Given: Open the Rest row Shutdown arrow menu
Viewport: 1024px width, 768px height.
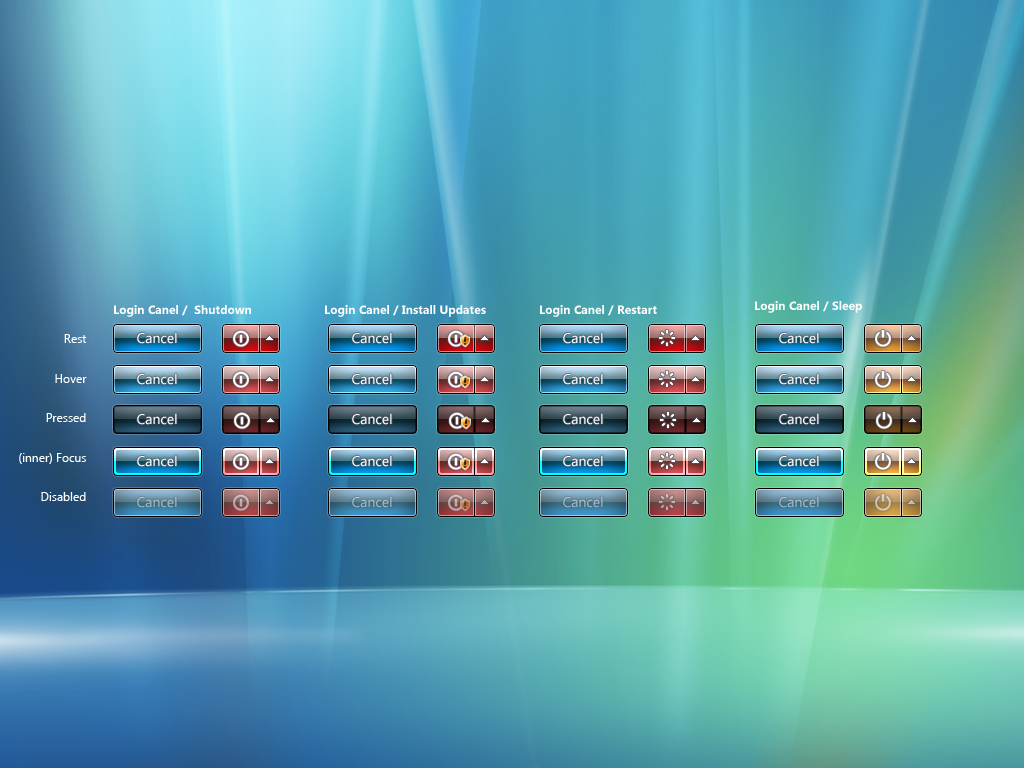Looking at the screenshot, I should 270,338.
